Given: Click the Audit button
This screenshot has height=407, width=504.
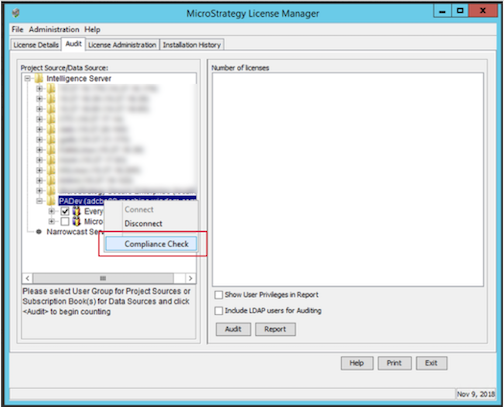Looking at the screenshot, I should click(233, 329).
